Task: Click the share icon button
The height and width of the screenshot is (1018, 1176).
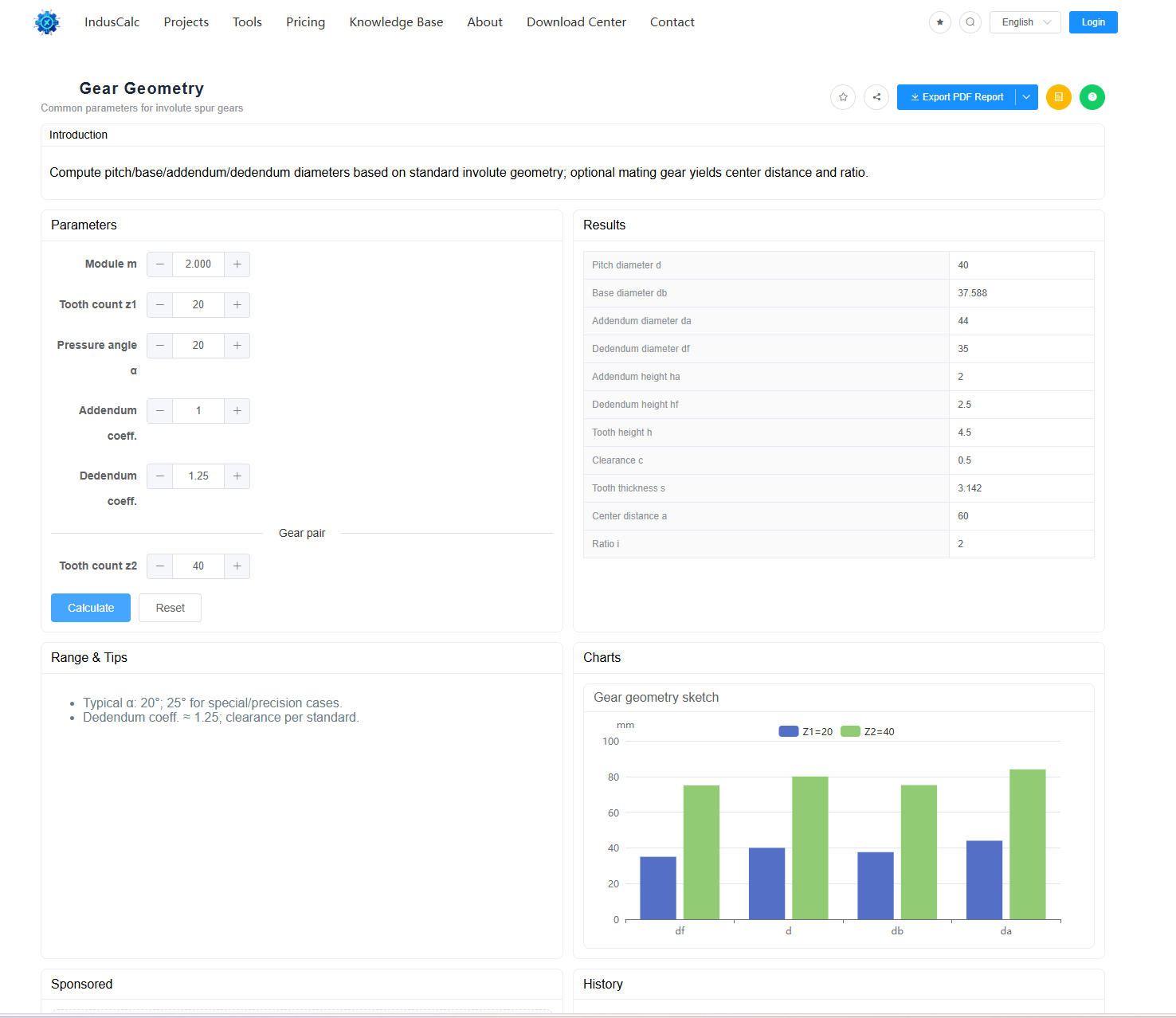Action: [876, 97]
